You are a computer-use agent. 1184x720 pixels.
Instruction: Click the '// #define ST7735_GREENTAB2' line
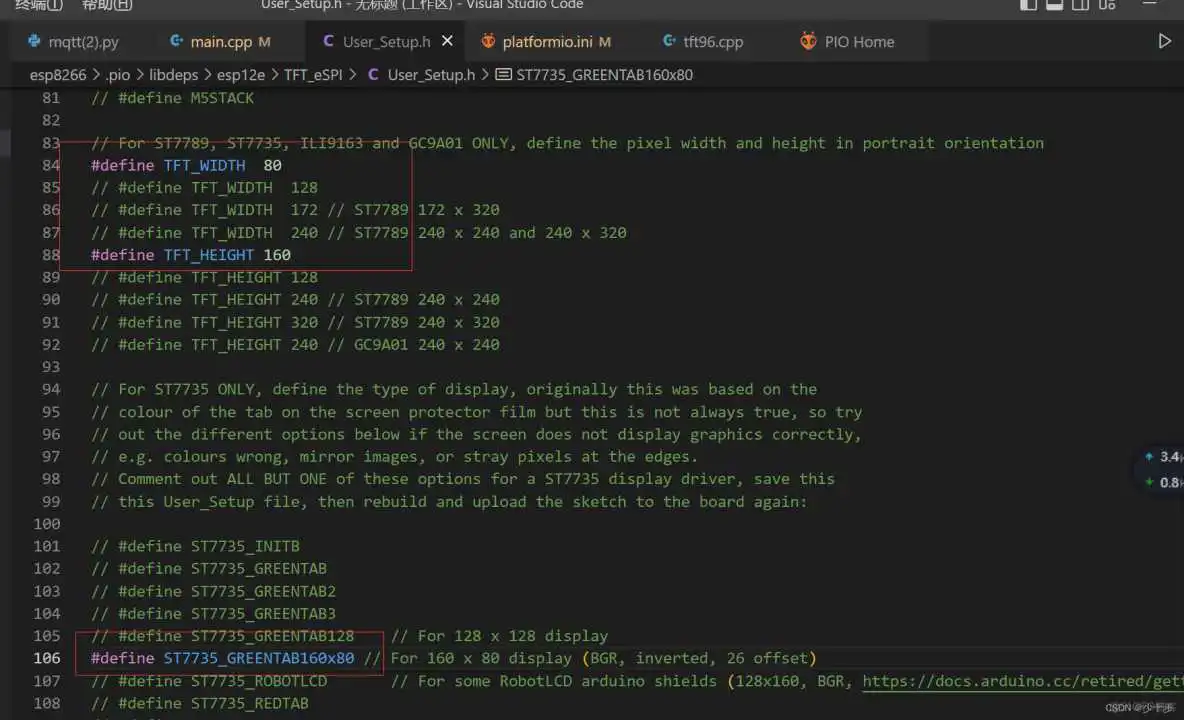(214, 591)
